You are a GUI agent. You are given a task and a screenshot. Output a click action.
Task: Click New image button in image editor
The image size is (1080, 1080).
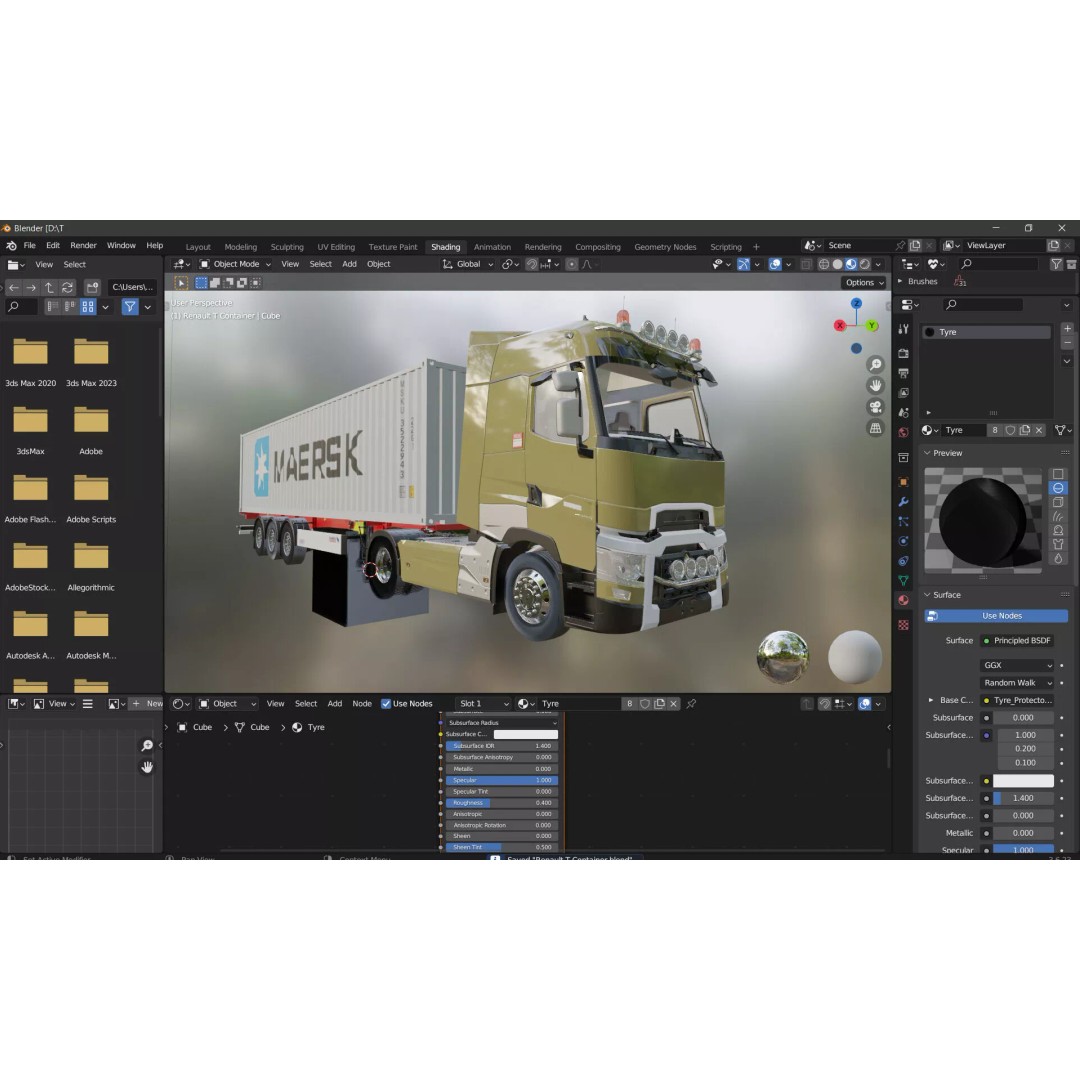(x=147, y=704)
